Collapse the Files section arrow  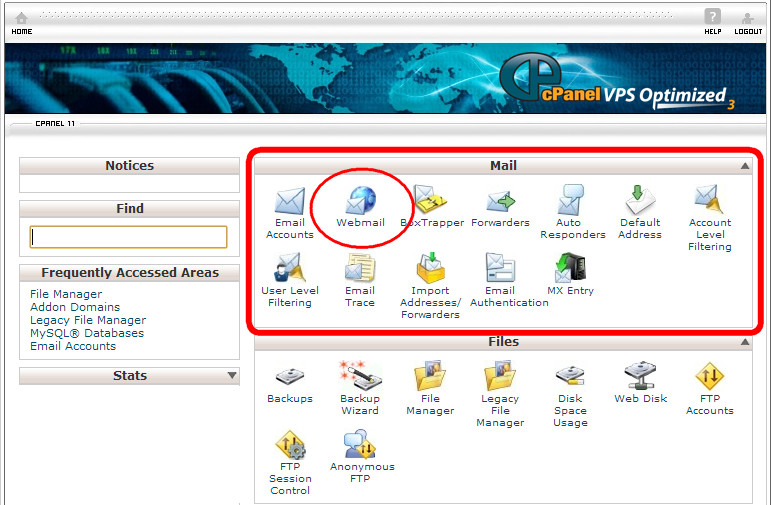pyautogui.click(x=745, y=342)
